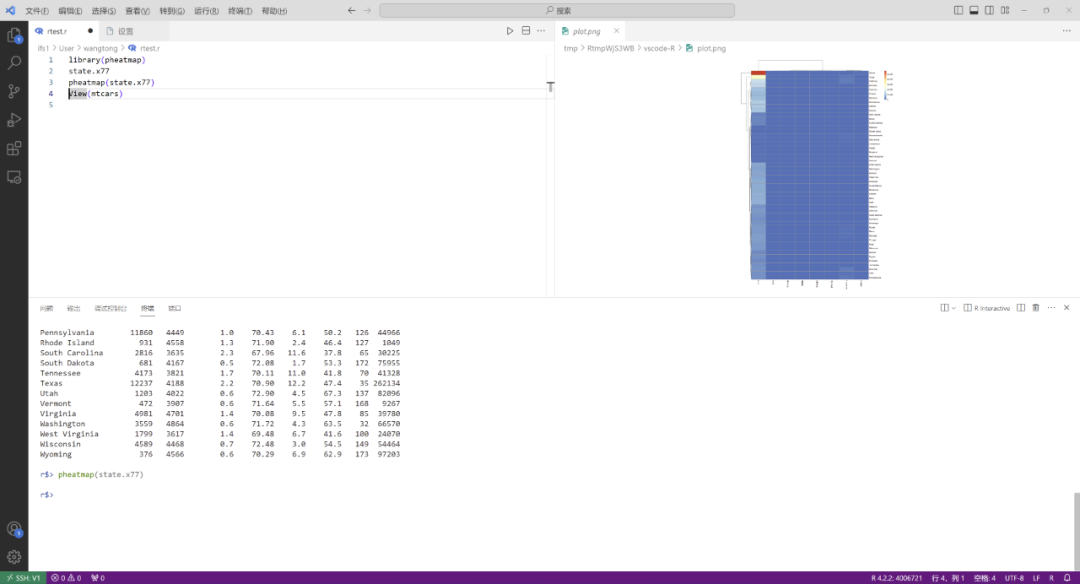Open the launch profile dropdown arrow
This screenshot has height=584, width=1080.
click(x=954, y=309)
